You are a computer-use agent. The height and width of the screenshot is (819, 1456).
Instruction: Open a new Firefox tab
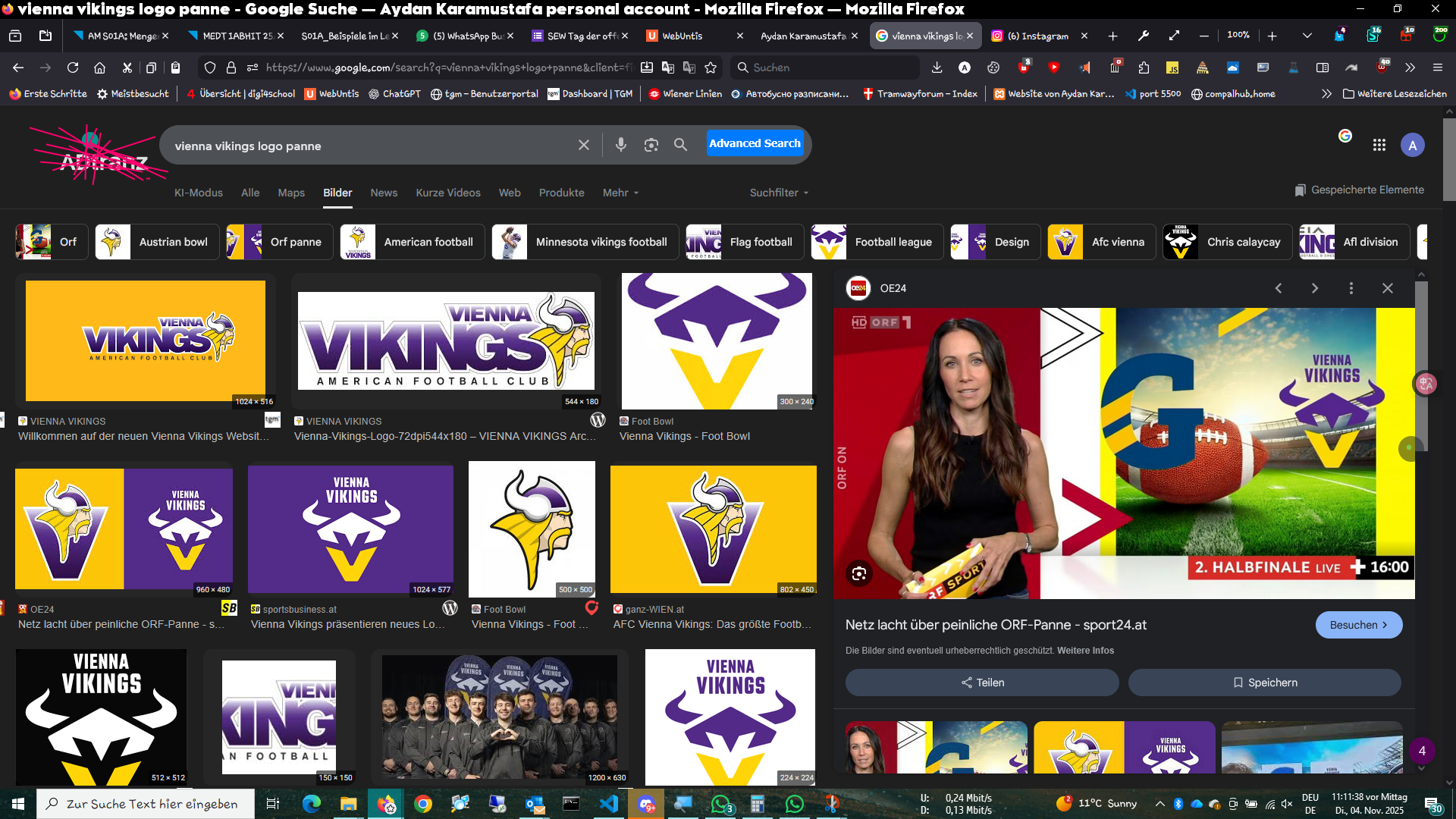pos(1112,36)
